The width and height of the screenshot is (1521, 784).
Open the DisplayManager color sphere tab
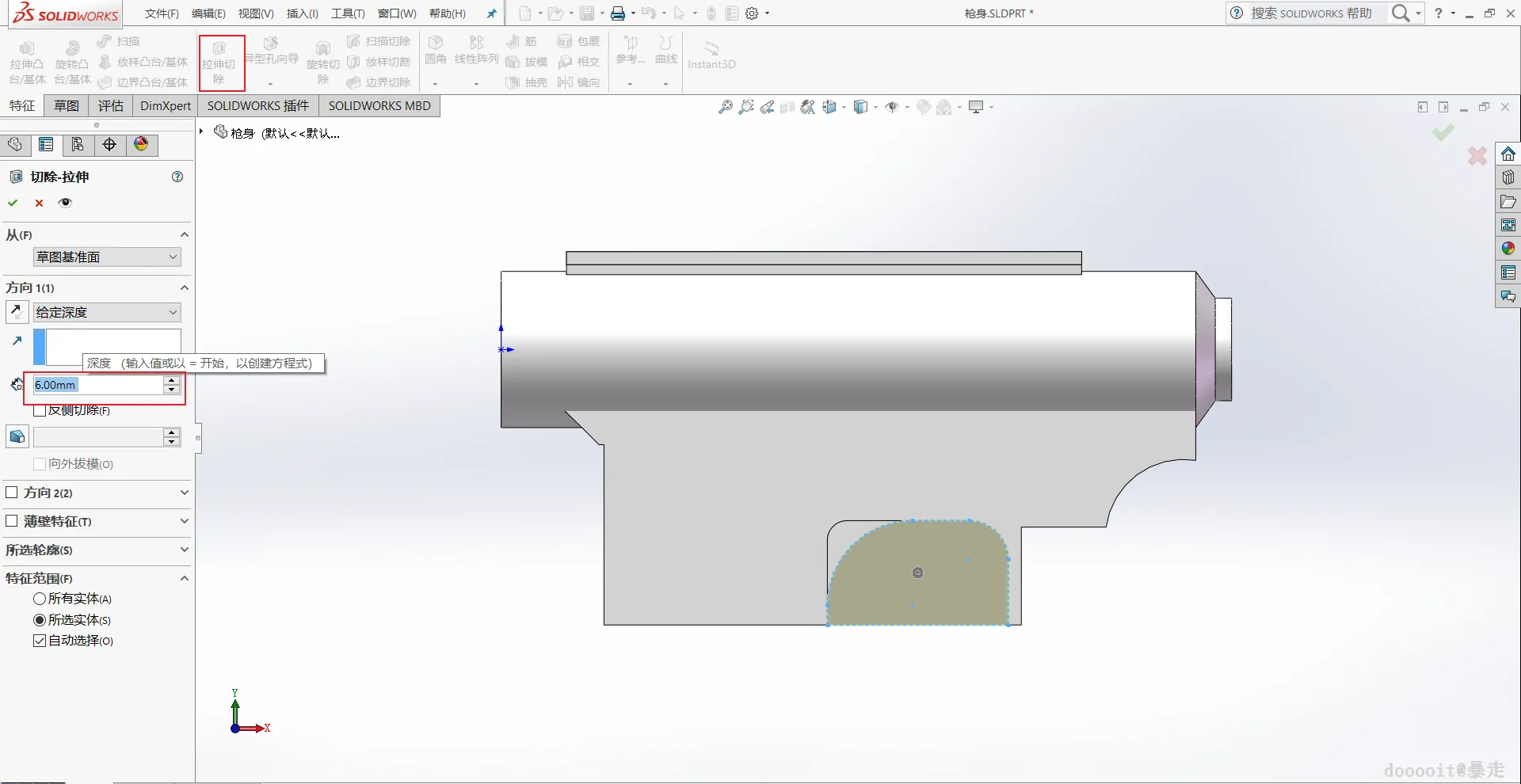[141, 144]
